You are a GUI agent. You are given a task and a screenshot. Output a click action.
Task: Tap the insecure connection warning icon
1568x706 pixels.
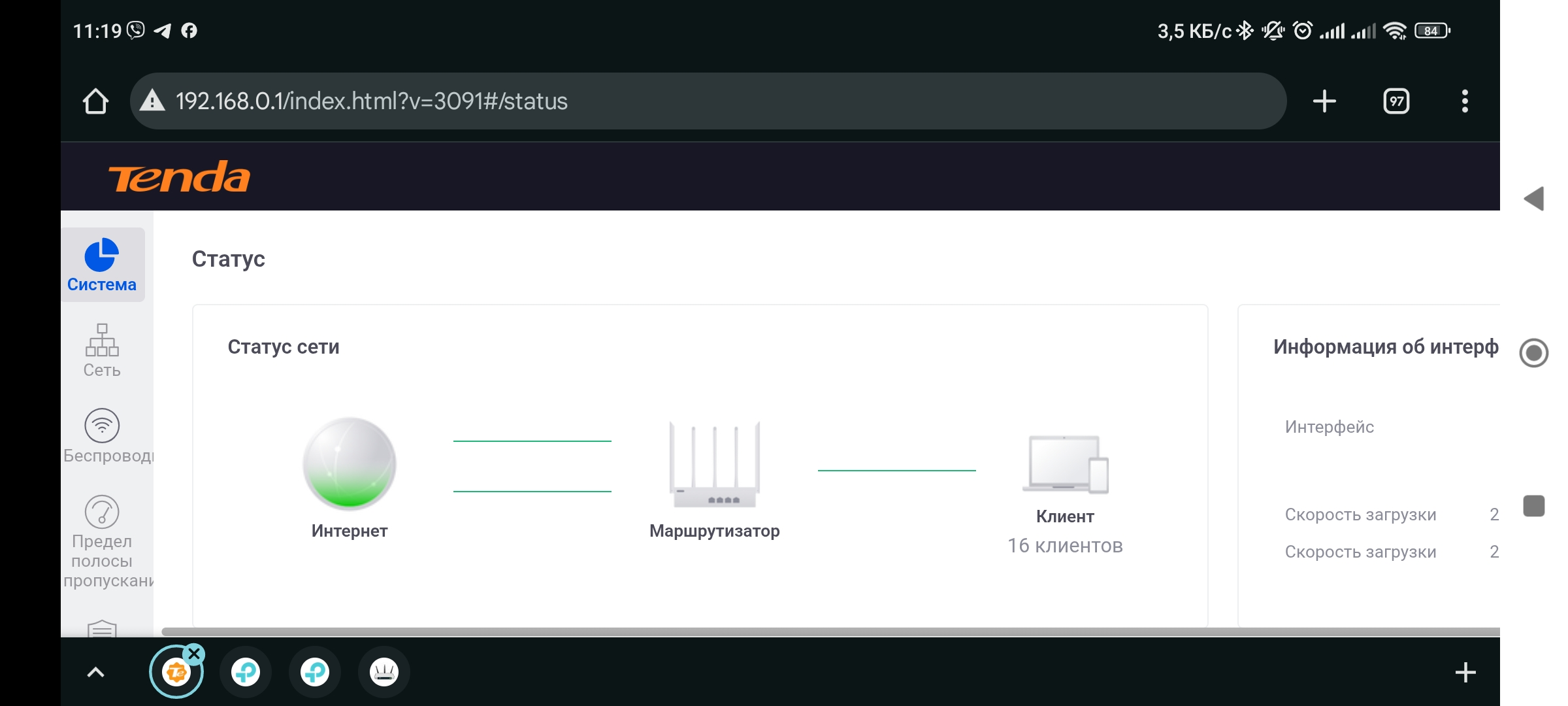pyautogui.click(x=152, y=101)
